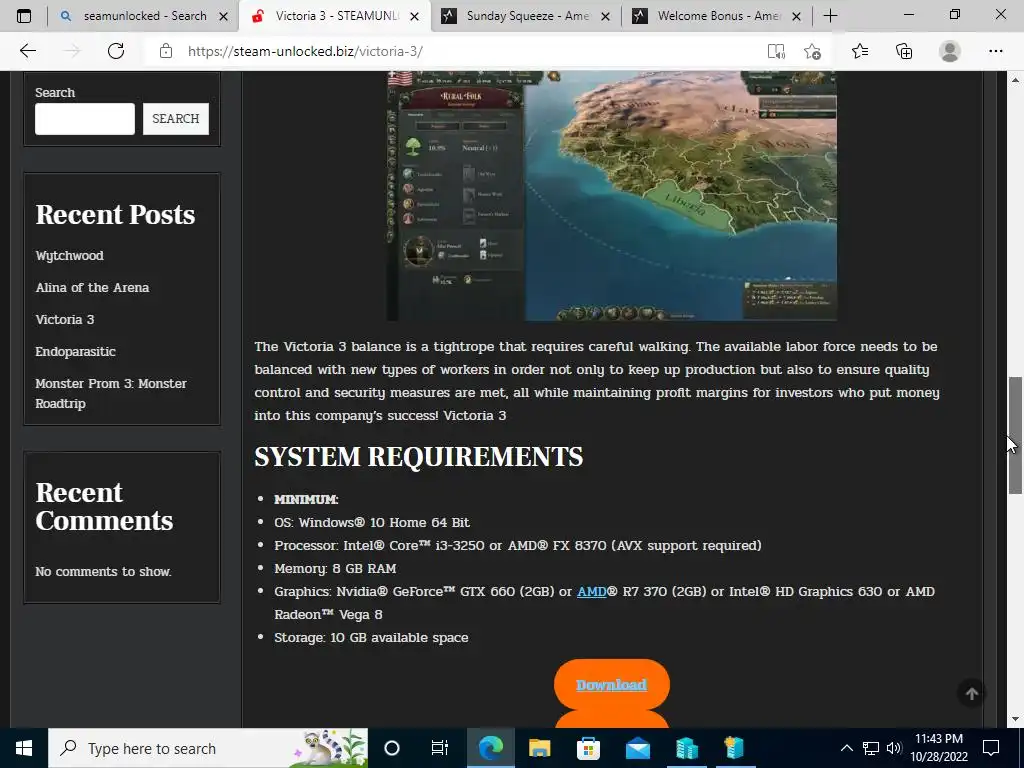The image size is (1024, 768).
Task: Open the tab actions menu icon
Action: coord(24,16)
